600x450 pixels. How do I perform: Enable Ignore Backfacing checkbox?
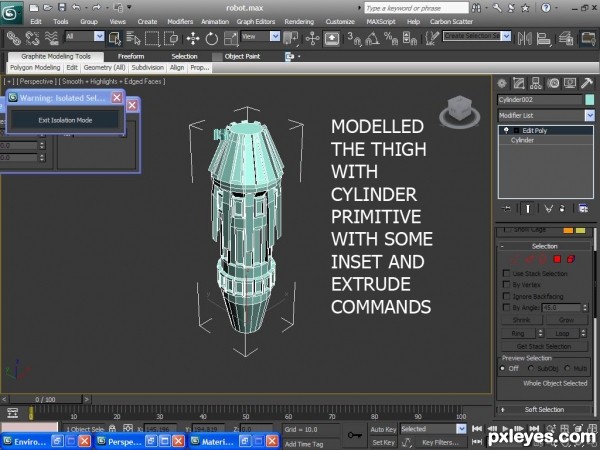click(x=506, y=296)
